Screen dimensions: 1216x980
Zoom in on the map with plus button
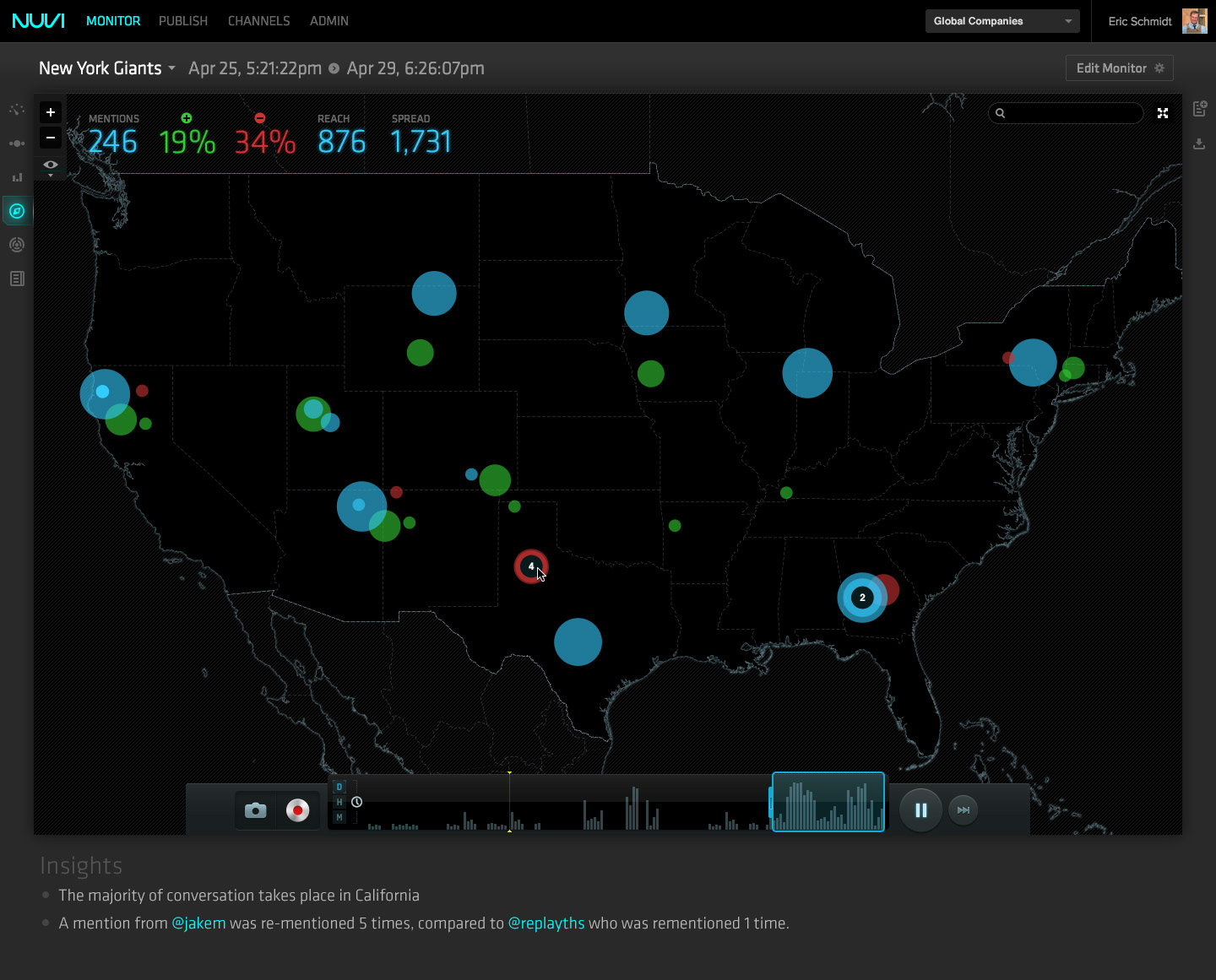[x=51, y=112]
